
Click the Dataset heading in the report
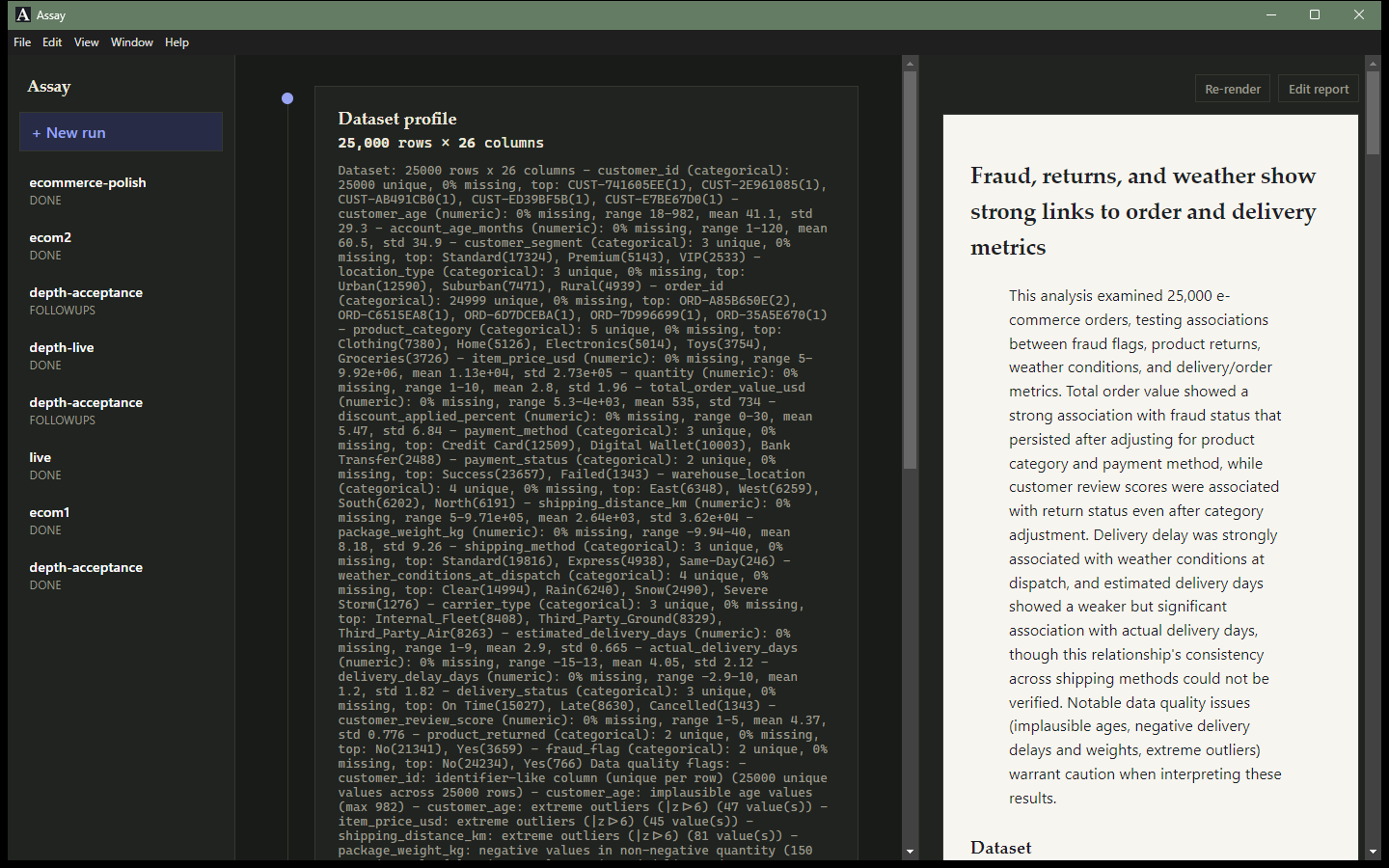click(1001, 848)
